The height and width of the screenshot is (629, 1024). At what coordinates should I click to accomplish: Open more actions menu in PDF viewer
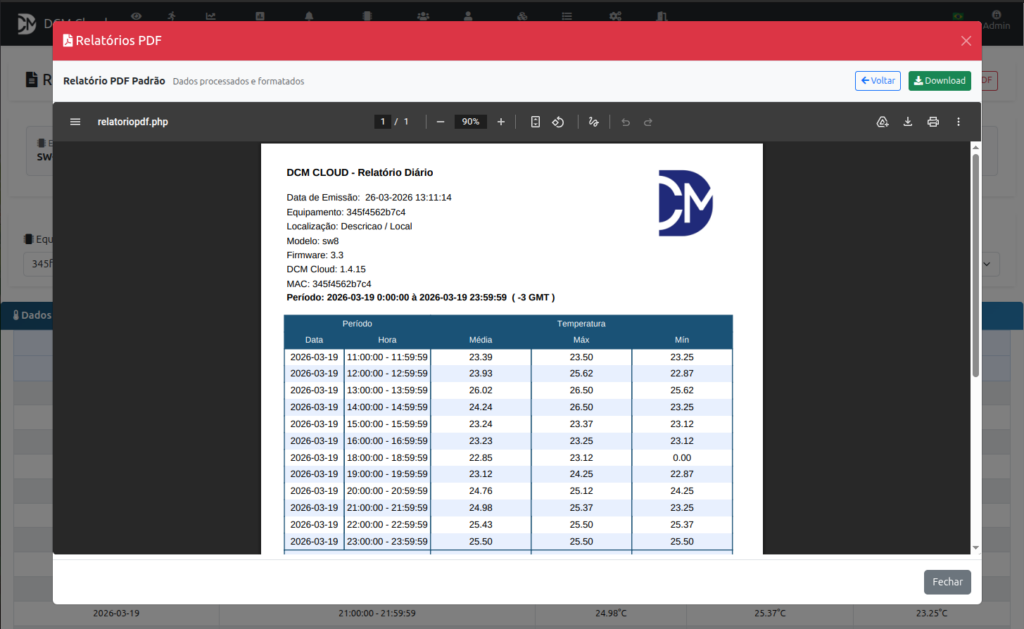[x=958, y=122]
